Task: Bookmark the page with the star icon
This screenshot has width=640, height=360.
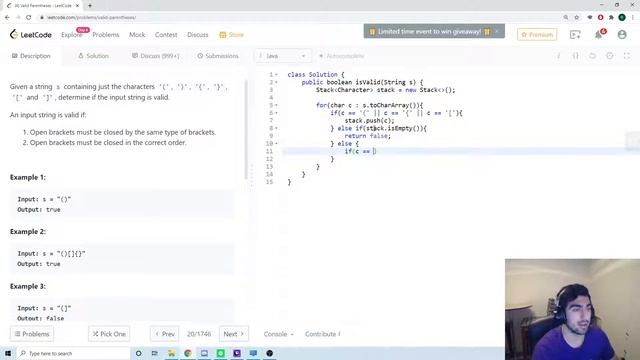Action: pos(577,17)
